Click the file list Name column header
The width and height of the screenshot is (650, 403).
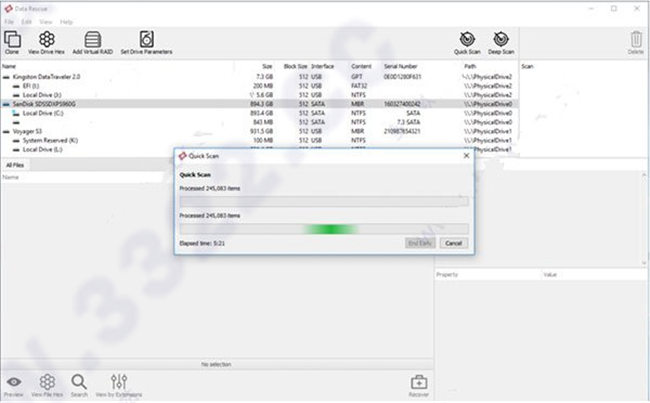tap(10, 177)
